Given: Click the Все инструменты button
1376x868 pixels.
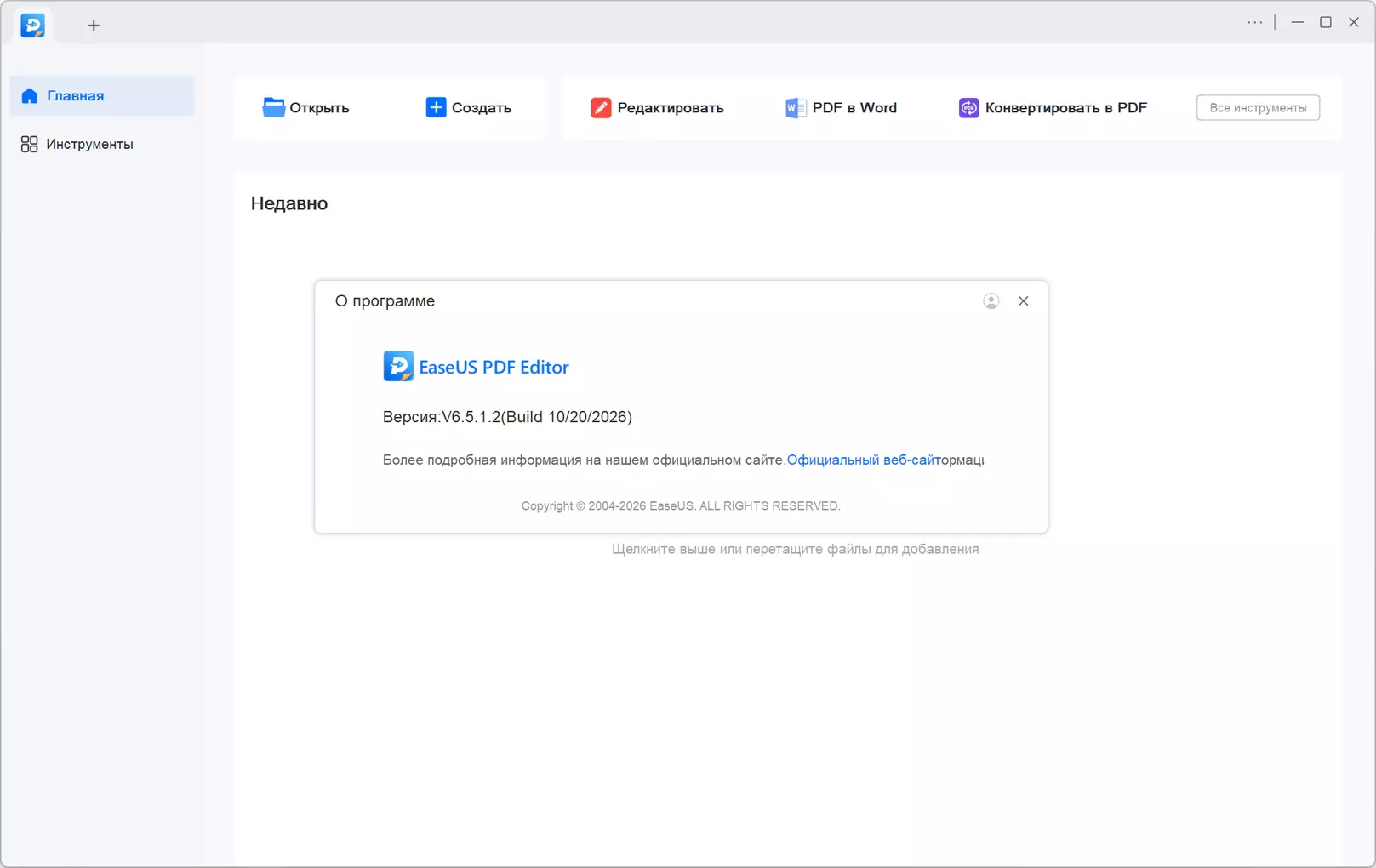Looking at the screenshot, I should (x=1258, y=107).
